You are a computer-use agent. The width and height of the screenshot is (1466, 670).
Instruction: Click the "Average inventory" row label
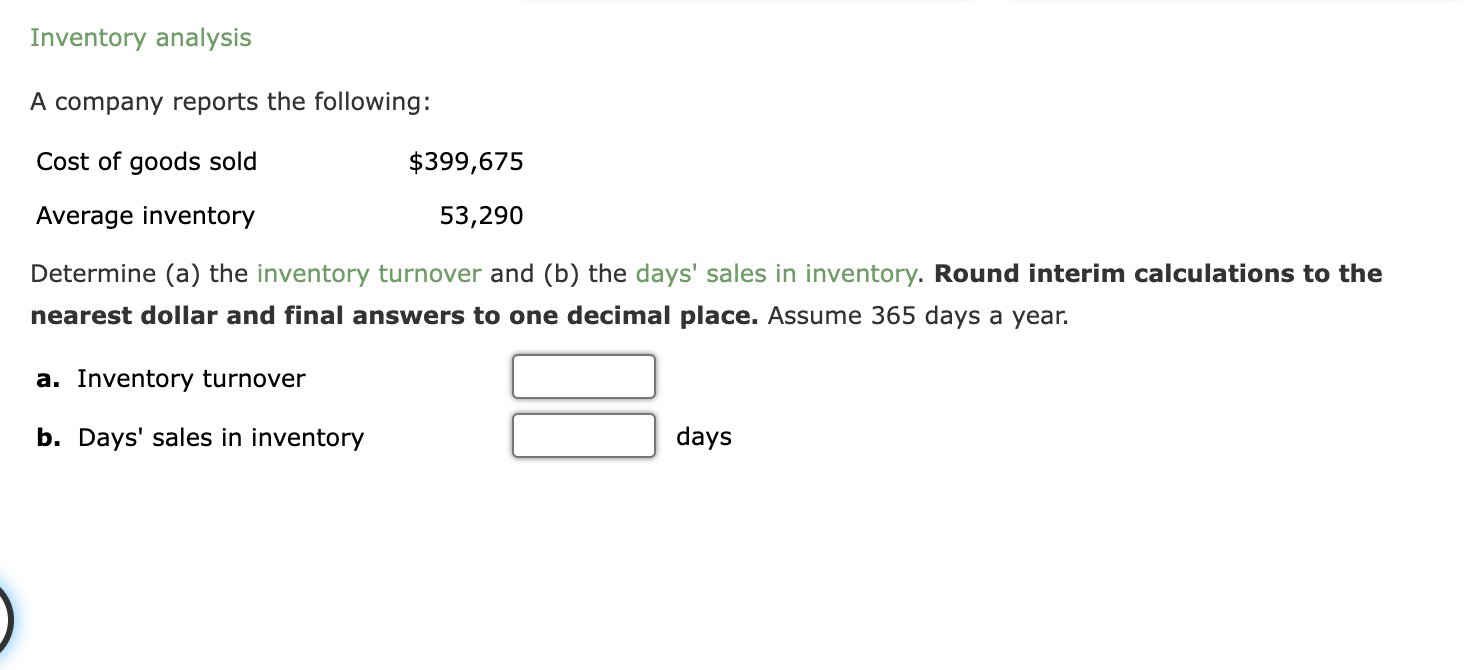coord(146,216)
